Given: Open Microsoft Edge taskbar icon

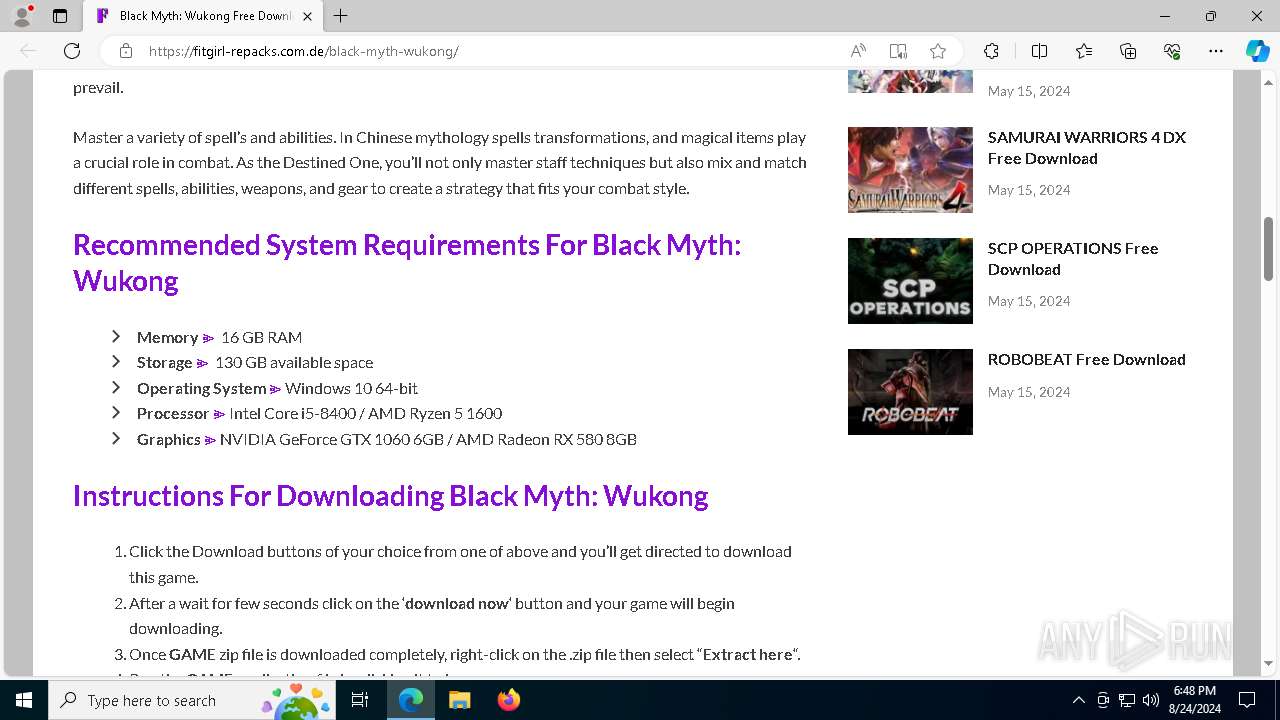Looking at the screenshot, I should [x=411, y=700].
